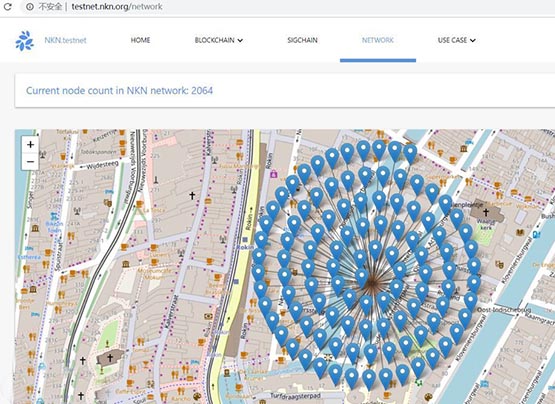
Task: Click the site info icon in address bar
Action: point(30,6)
